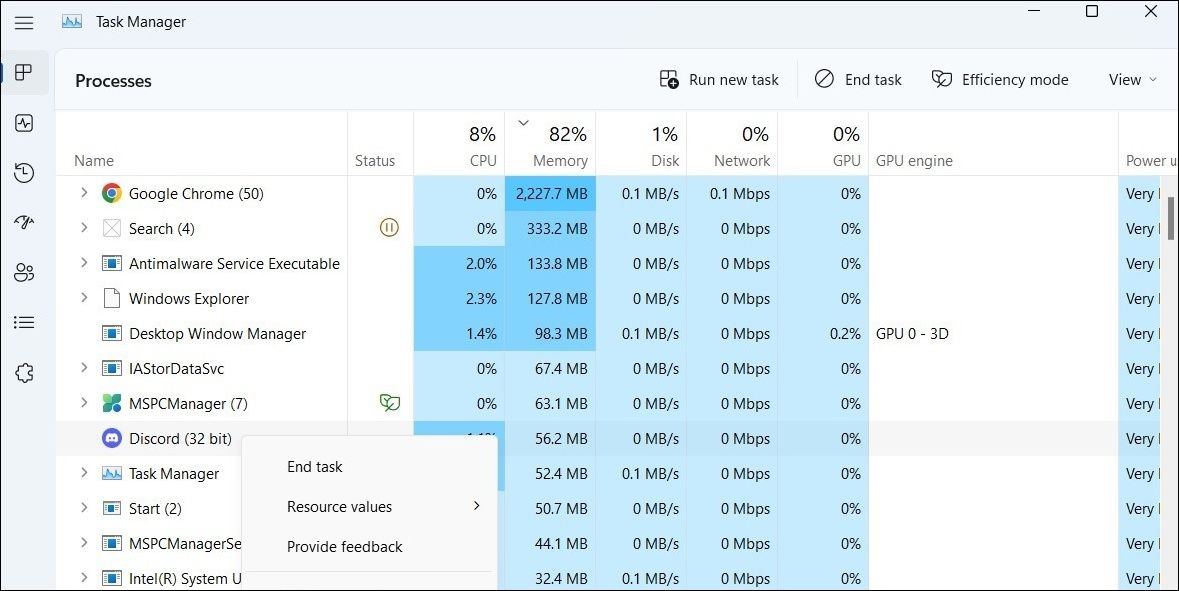Click the 56.2 MB memory value for Discord

pos(561,438)
